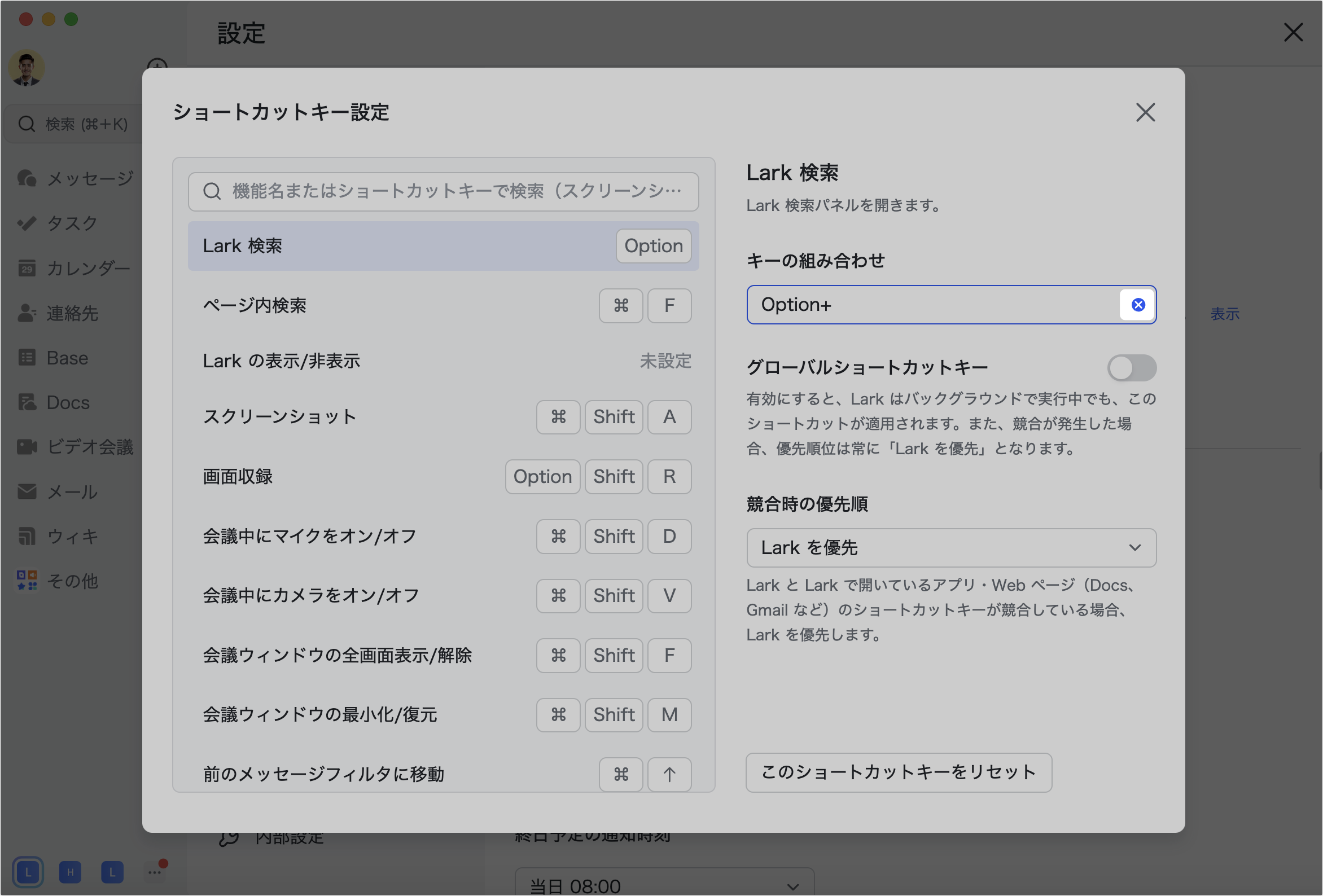Clear the Option+ key combination

coord(1137,305)
